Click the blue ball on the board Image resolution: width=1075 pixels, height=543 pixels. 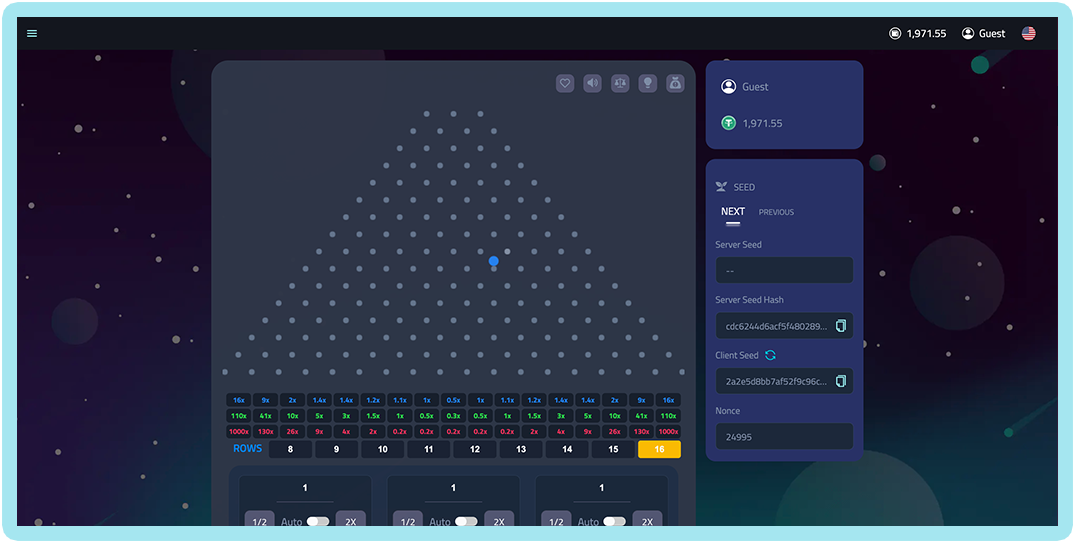pos(494,261)
